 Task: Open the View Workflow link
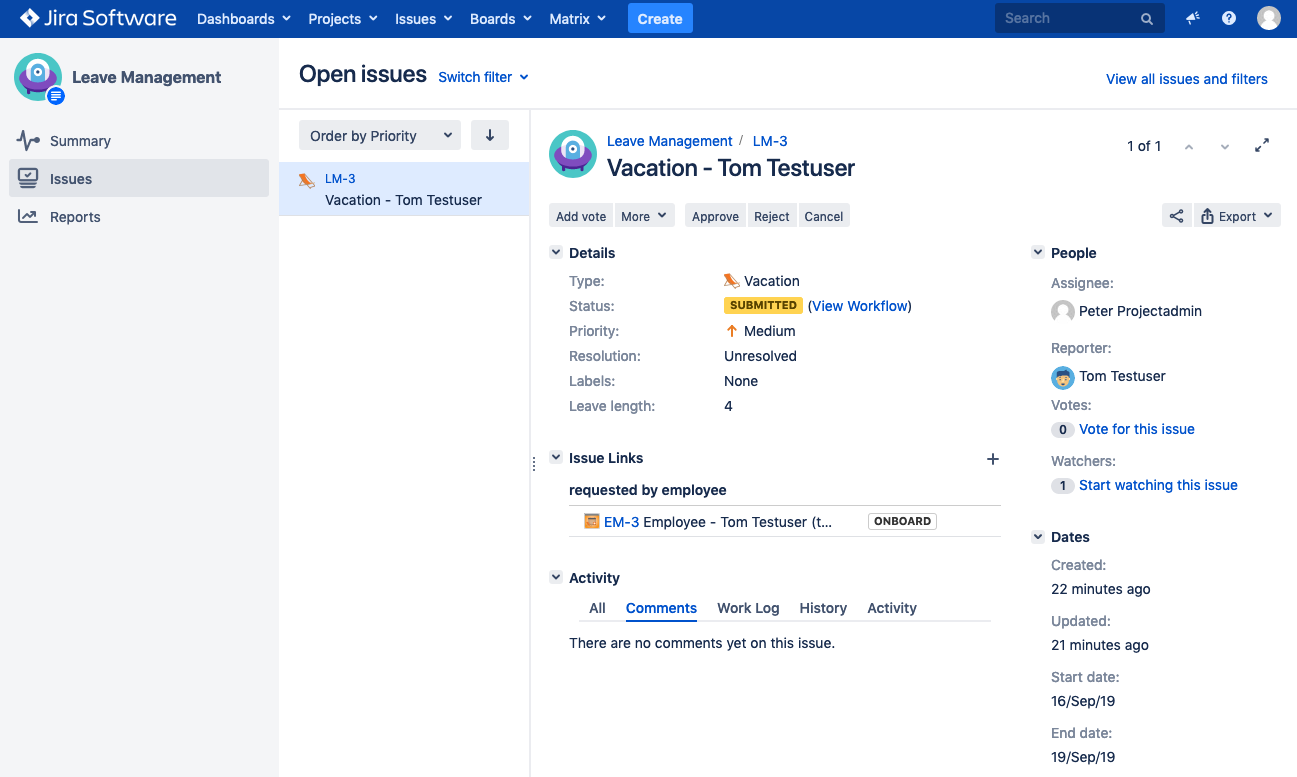[x=861, y=306]
